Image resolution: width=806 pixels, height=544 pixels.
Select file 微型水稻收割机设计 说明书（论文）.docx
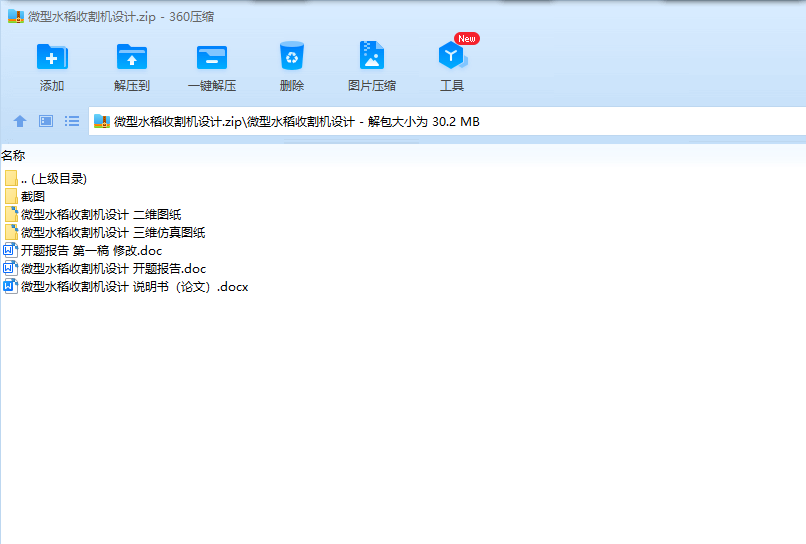126,286
